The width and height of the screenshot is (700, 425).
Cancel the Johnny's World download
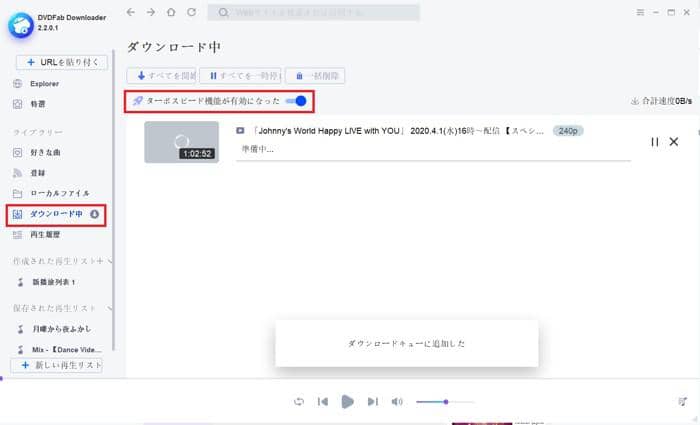click(x=674, y=142)
